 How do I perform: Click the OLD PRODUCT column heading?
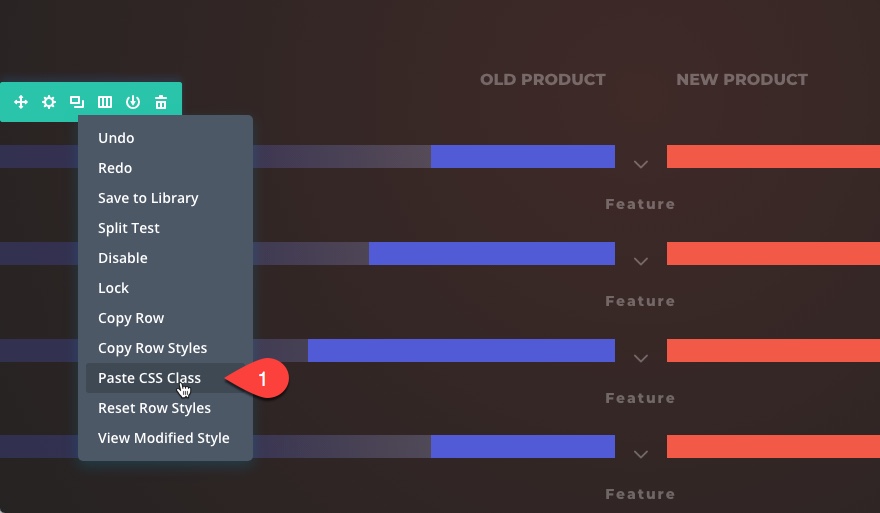pyautogui.click(x=543, y=80)
